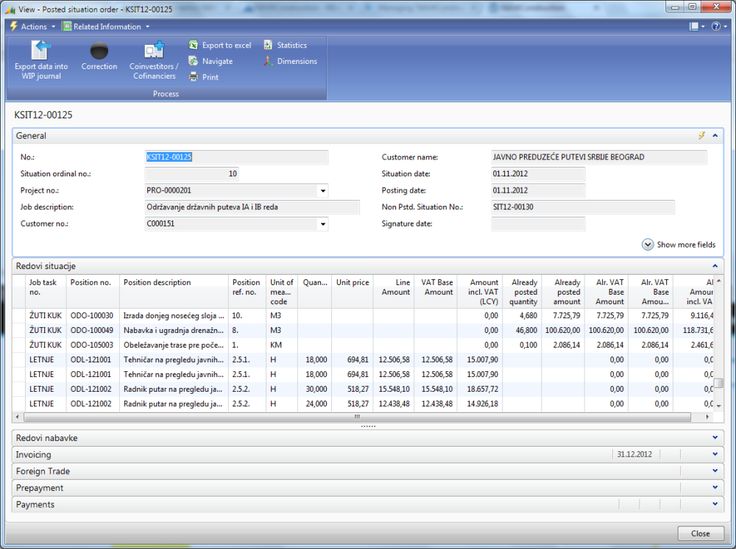Screen dimensions: 736x549
Task: Click the 31.12.2012 value in Invoicing header
Action: [x=635, y=454]
